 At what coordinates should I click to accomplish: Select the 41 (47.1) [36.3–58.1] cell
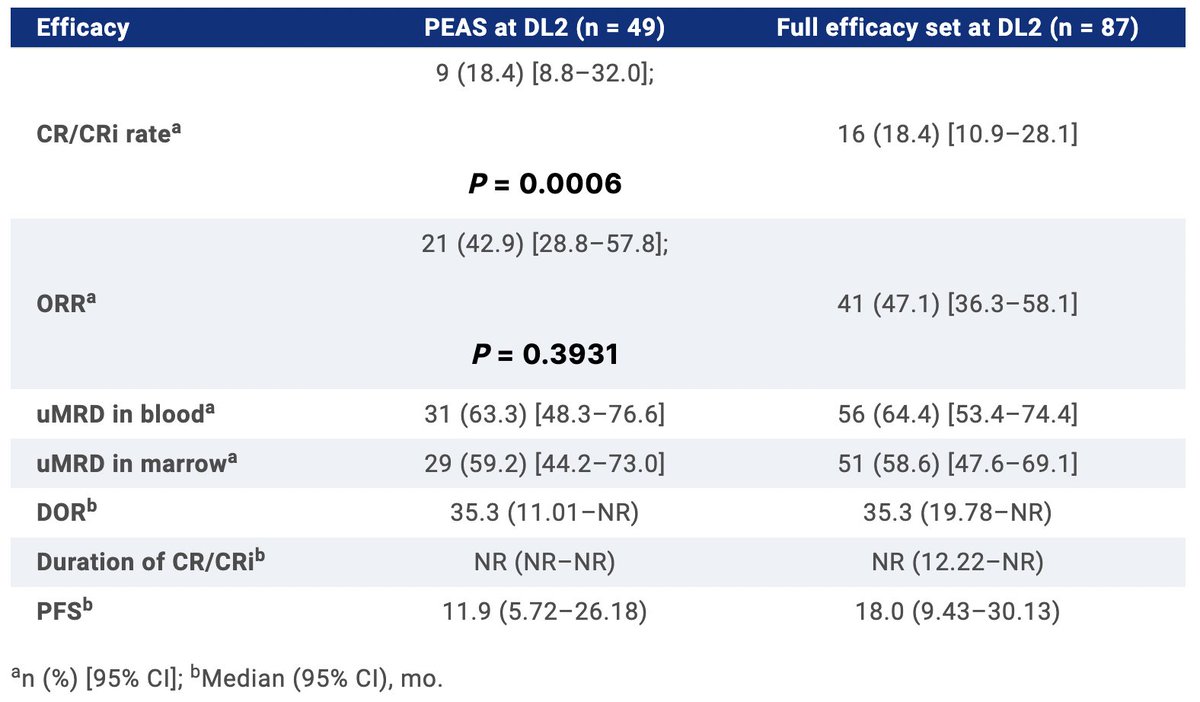coord(957,304)
